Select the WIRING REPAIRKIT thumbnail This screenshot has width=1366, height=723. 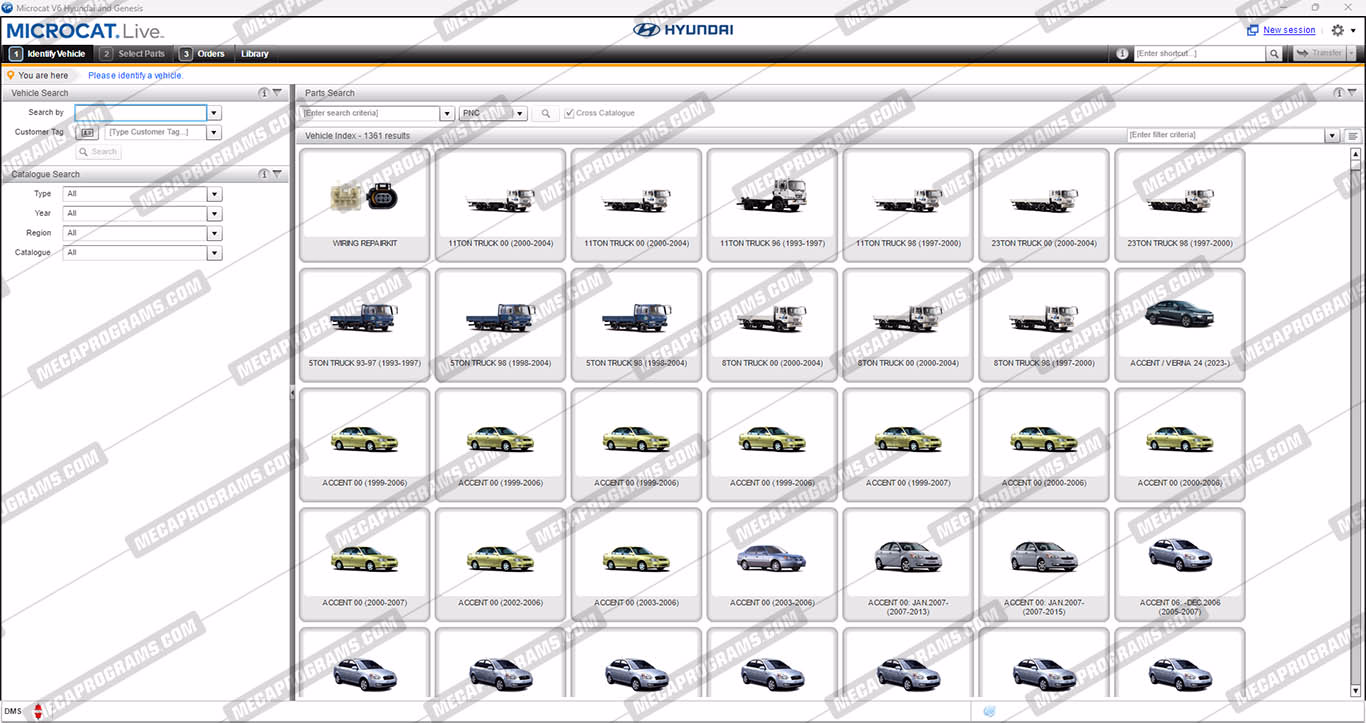tap(364, 205)
